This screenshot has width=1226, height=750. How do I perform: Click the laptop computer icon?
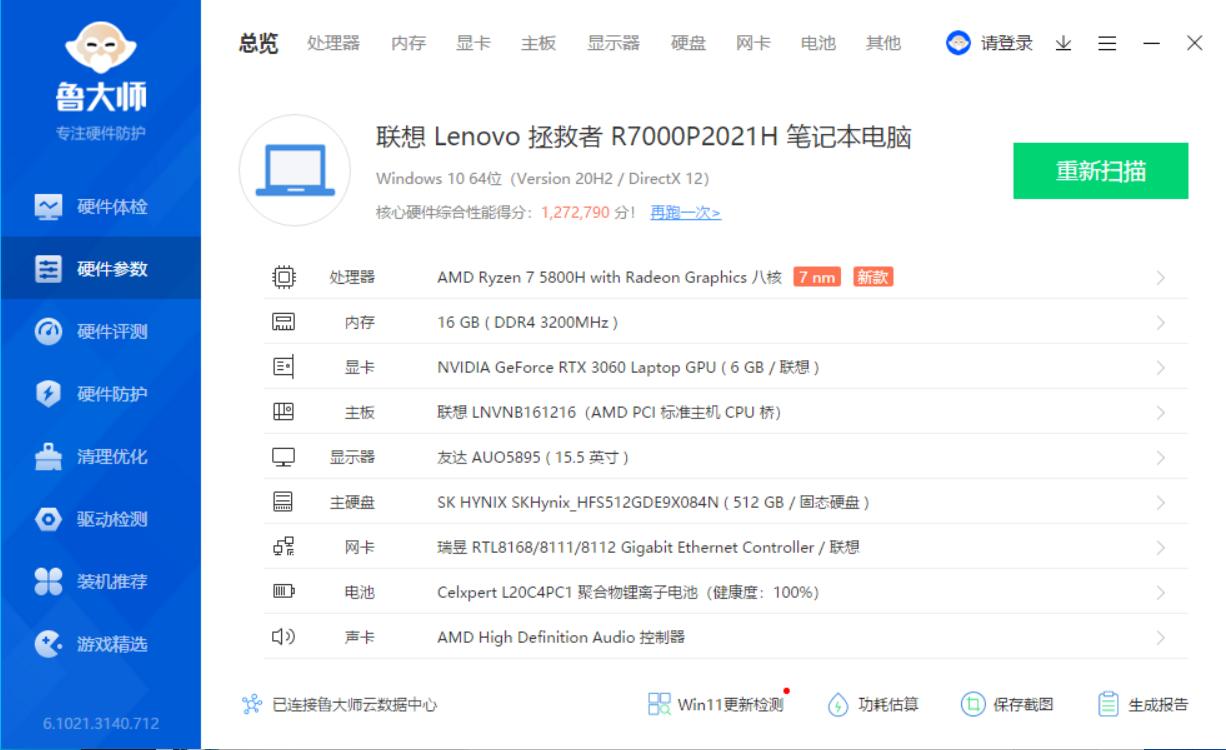coord(295,170)
